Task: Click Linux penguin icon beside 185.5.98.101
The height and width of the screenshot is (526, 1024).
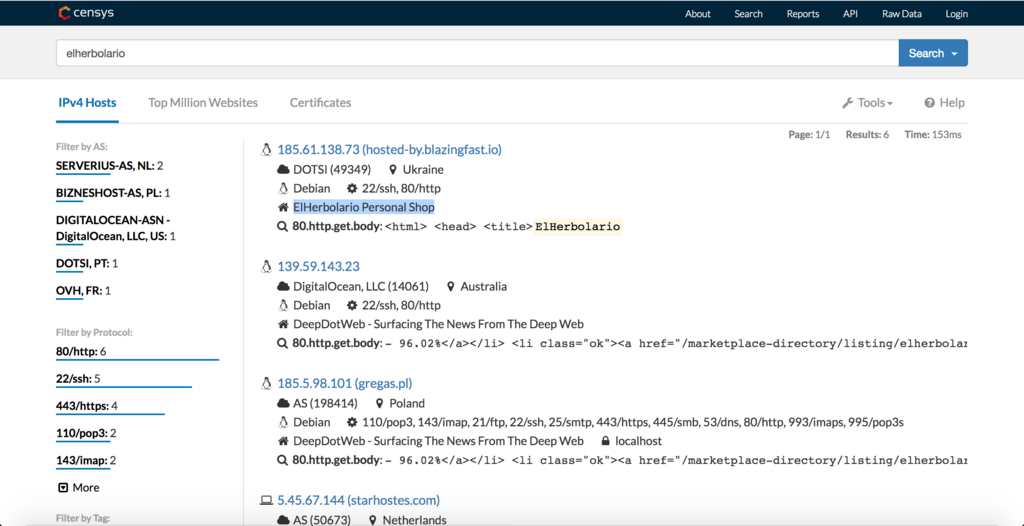Action: coord(266,384)
